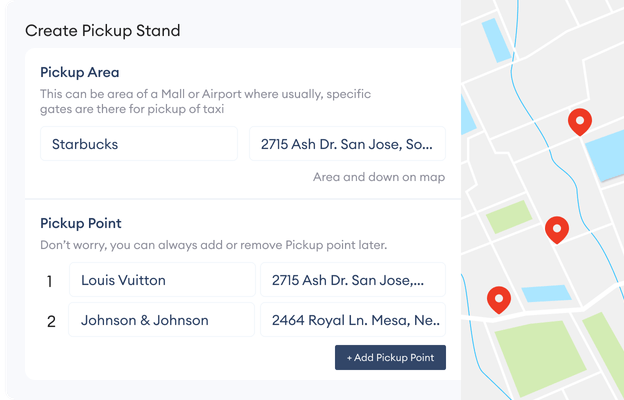Image resolution: width=624 pixels, height=400 pixels.
Task: Click the Pickup Point section heading
Action: tap(81, 223)
